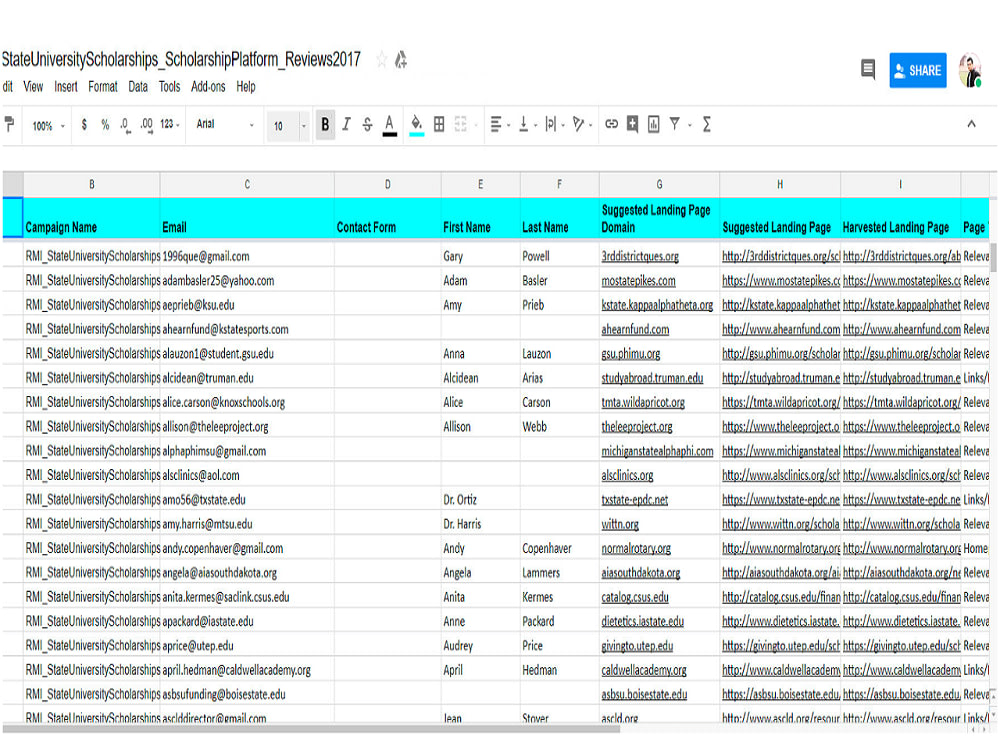The width and height of the screenshot is (1000, 750).
Task: Open the mostatepikes.com domain link
Action: (638, 281)
